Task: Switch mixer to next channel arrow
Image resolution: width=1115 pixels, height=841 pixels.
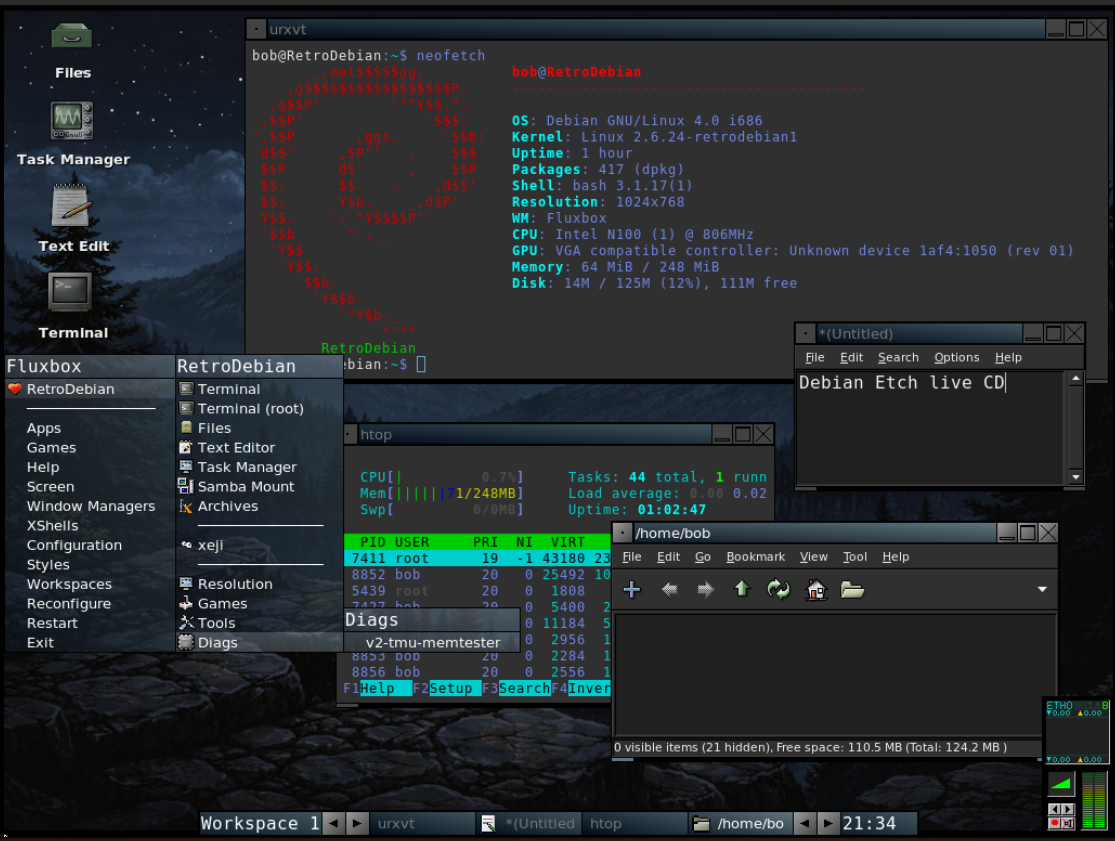Action: 1068,809
